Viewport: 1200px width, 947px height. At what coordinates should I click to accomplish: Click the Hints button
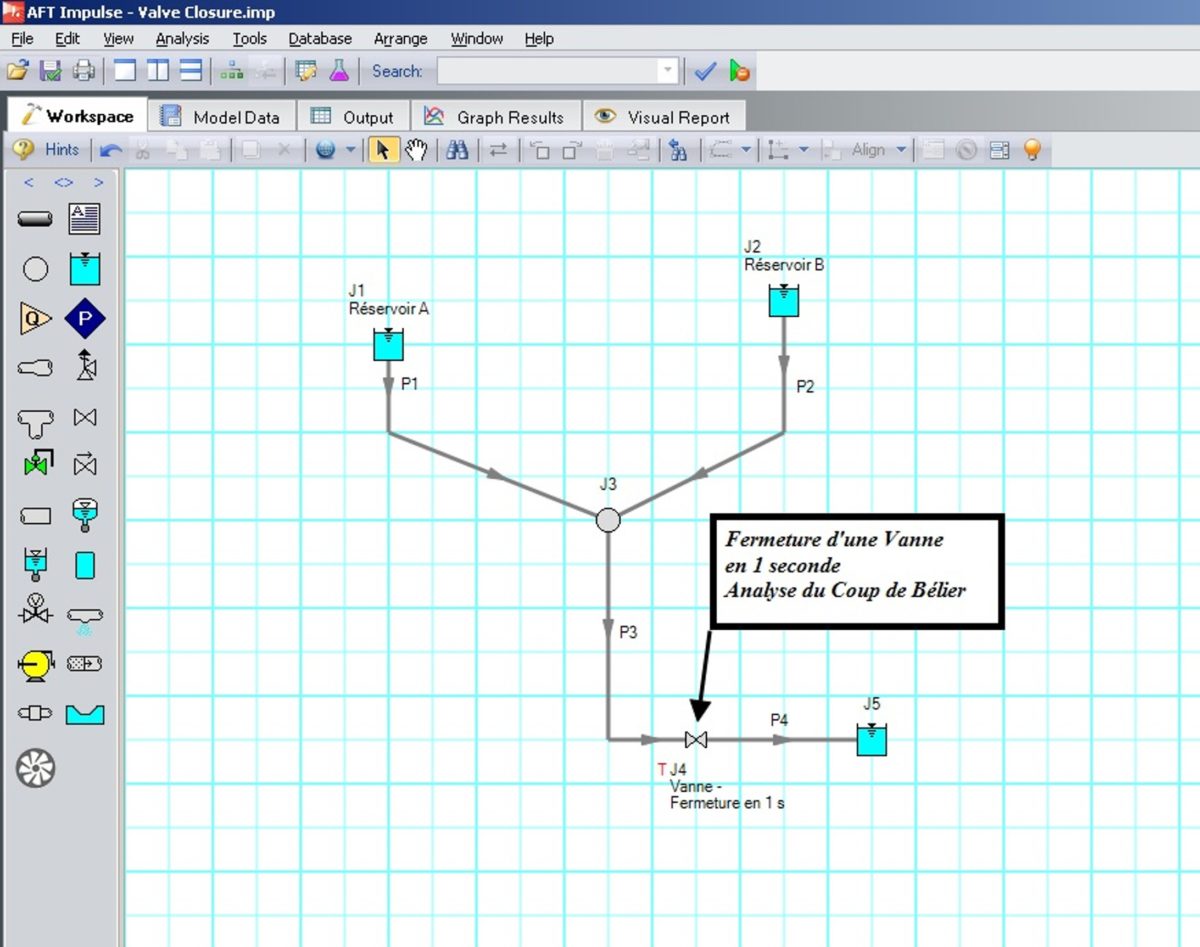47,150
